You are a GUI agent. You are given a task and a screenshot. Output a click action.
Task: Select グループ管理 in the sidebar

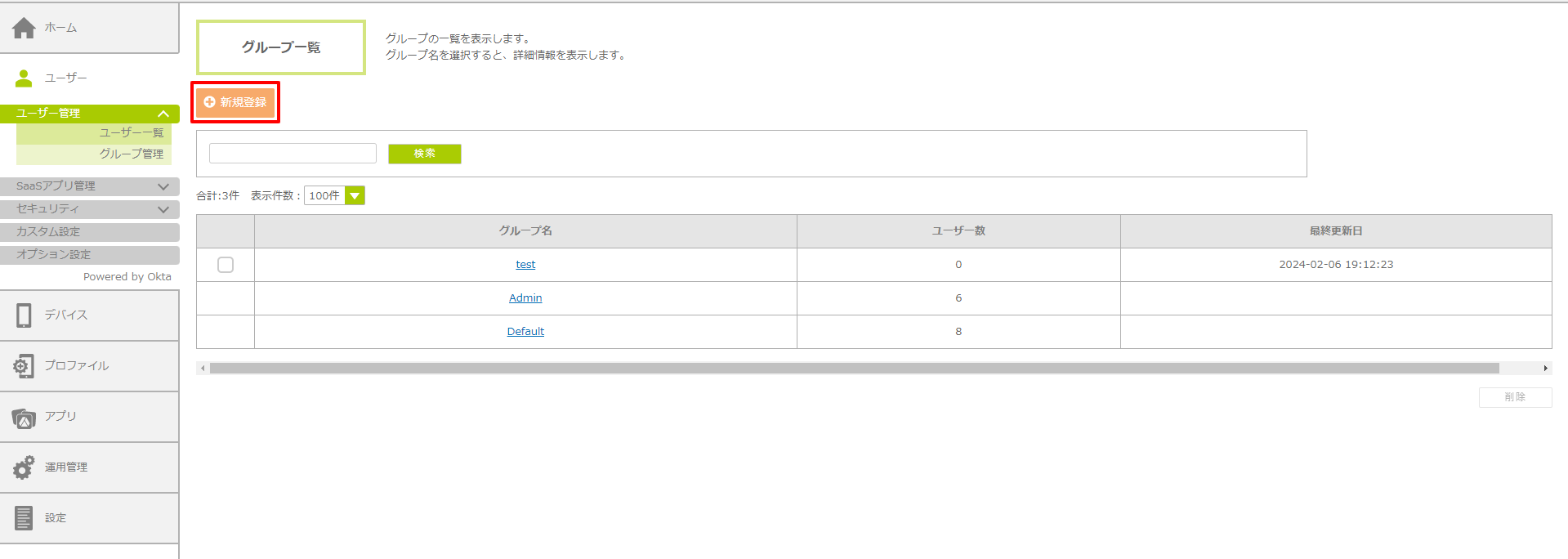click(x=131, y=154)
